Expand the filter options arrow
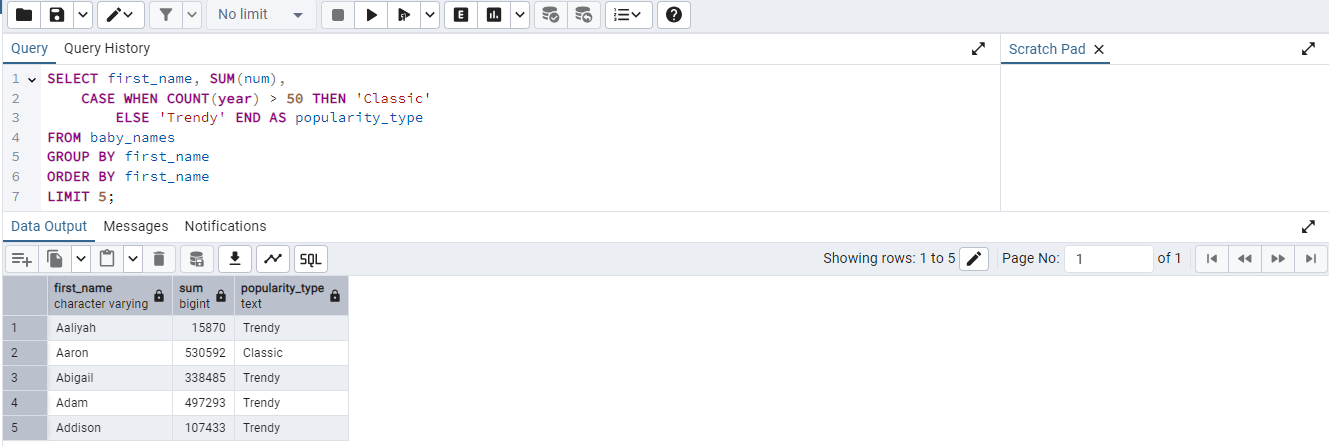The height and width of the screenshot is (446, 1329). (191, 15)
